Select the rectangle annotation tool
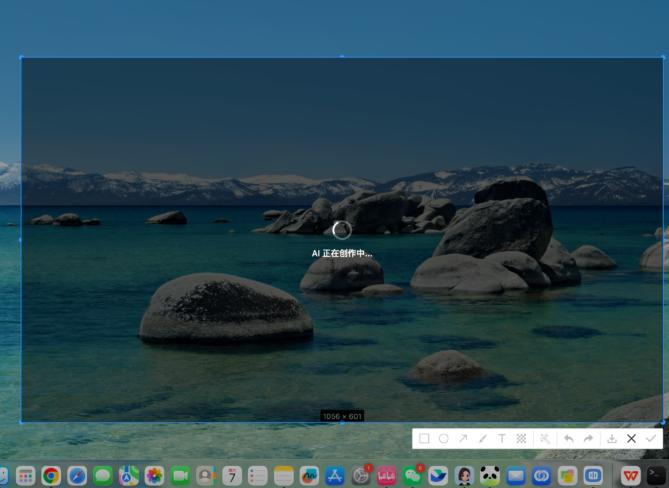The width and height of the screenshot is (669, 488). [424, 439]
